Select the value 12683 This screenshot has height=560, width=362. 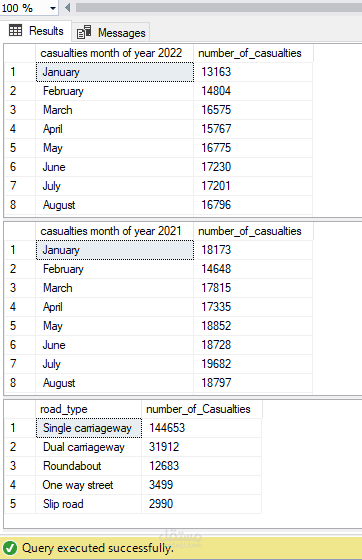point(201,466)
